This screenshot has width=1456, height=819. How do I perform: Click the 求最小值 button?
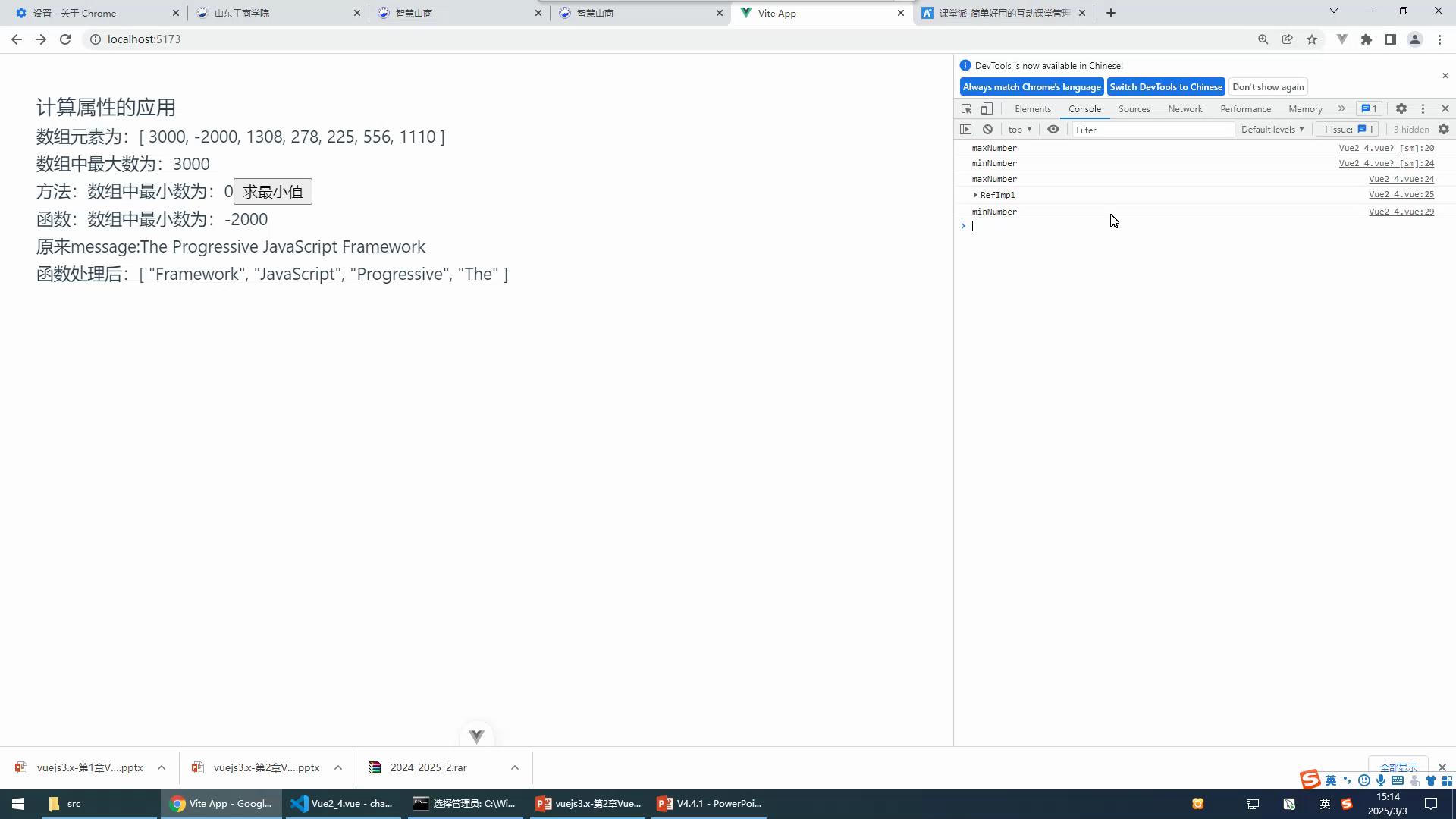273,192
